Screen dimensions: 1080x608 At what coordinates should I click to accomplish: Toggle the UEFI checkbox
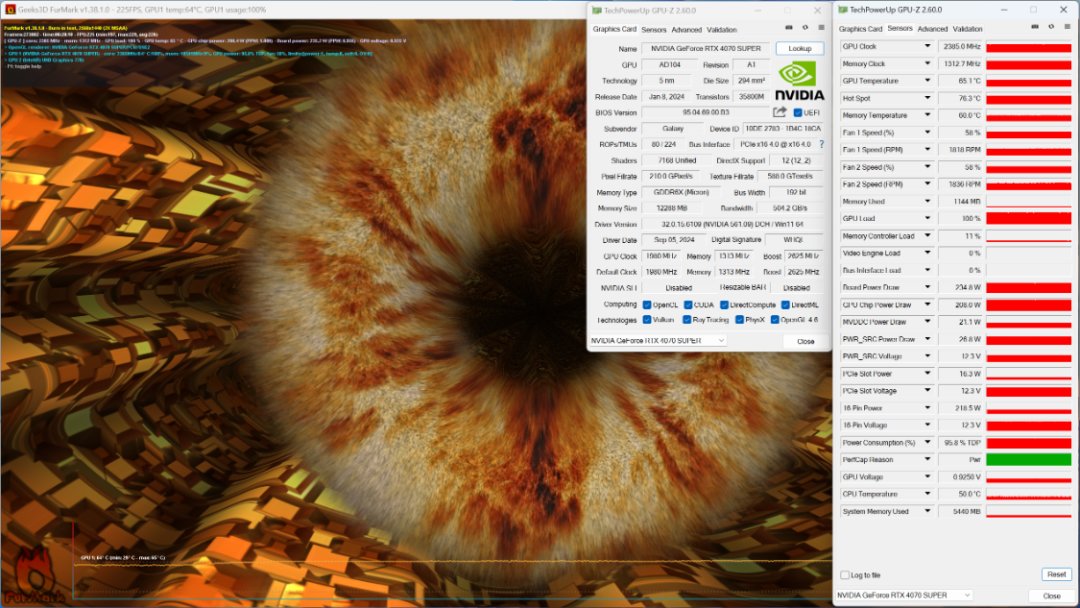(798, 113)
